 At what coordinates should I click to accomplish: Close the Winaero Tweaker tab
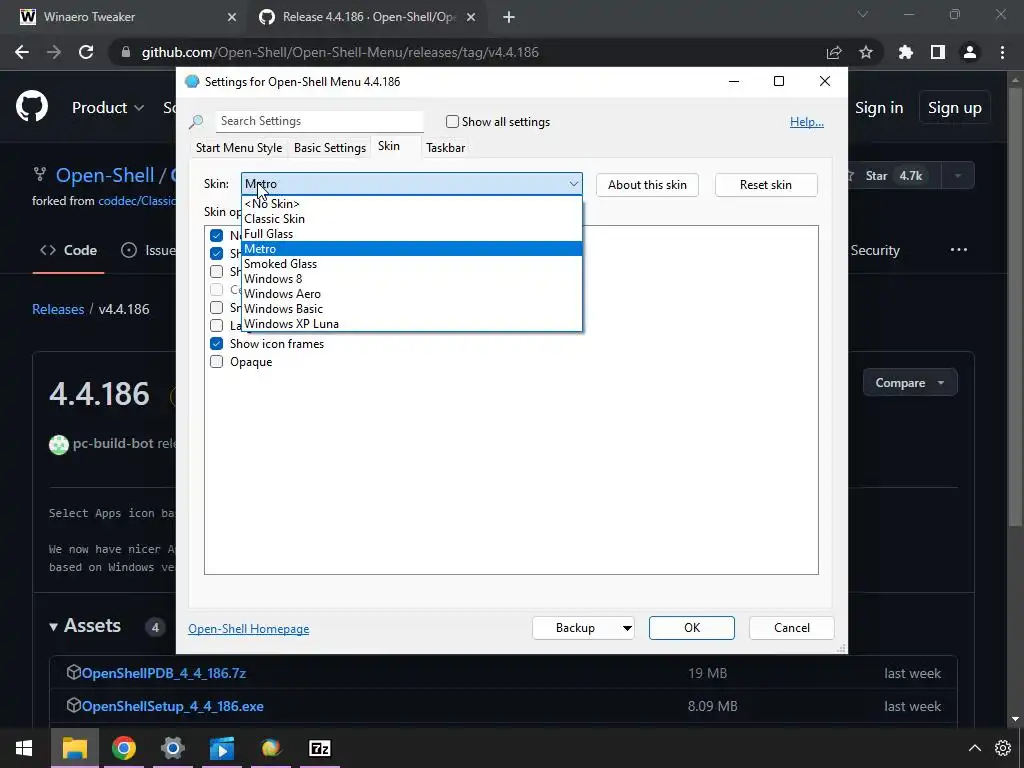click(x=232, y=17)
